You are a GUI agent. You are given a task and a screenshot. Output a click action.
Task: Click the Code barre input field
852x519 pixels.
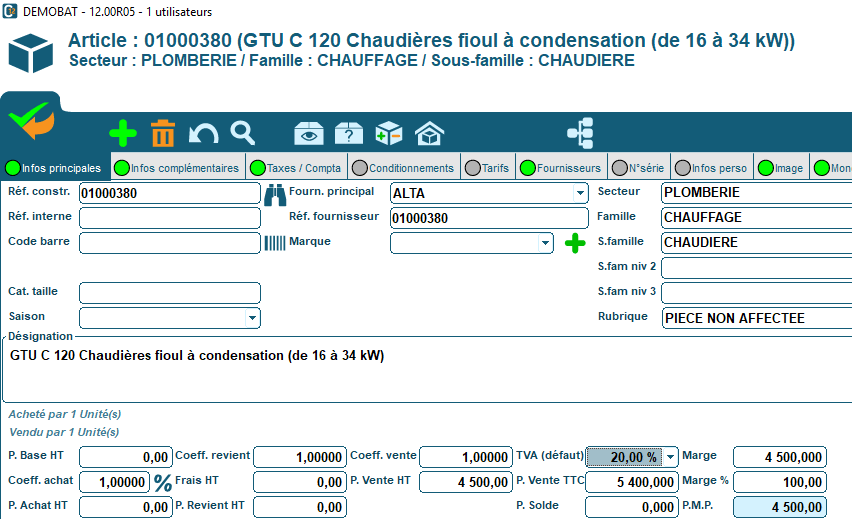[x=169, y=243]
